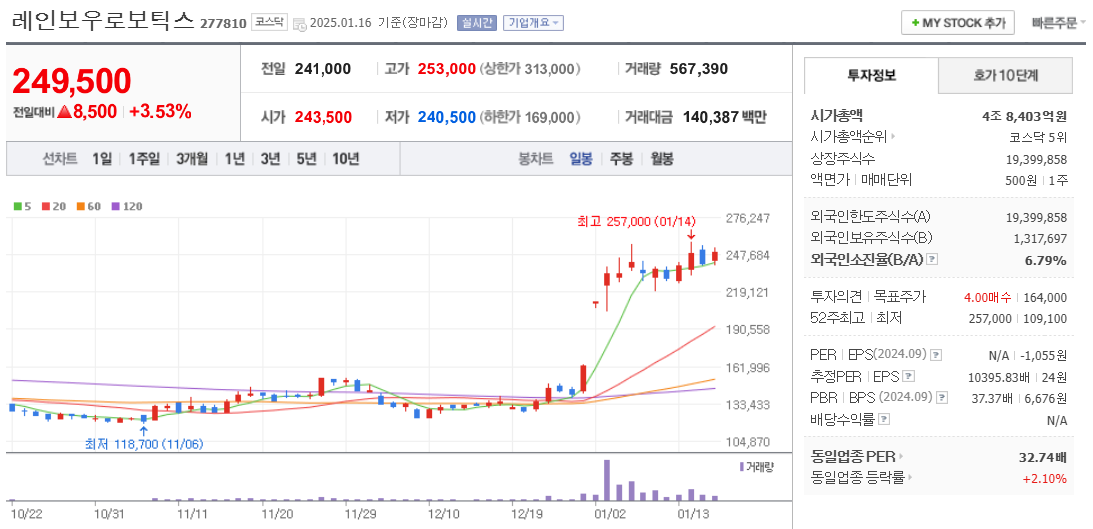Click the 동일업종 등락률 value +2.10%
Viewport: 1093px width, 529px height.
point(1044,479)
